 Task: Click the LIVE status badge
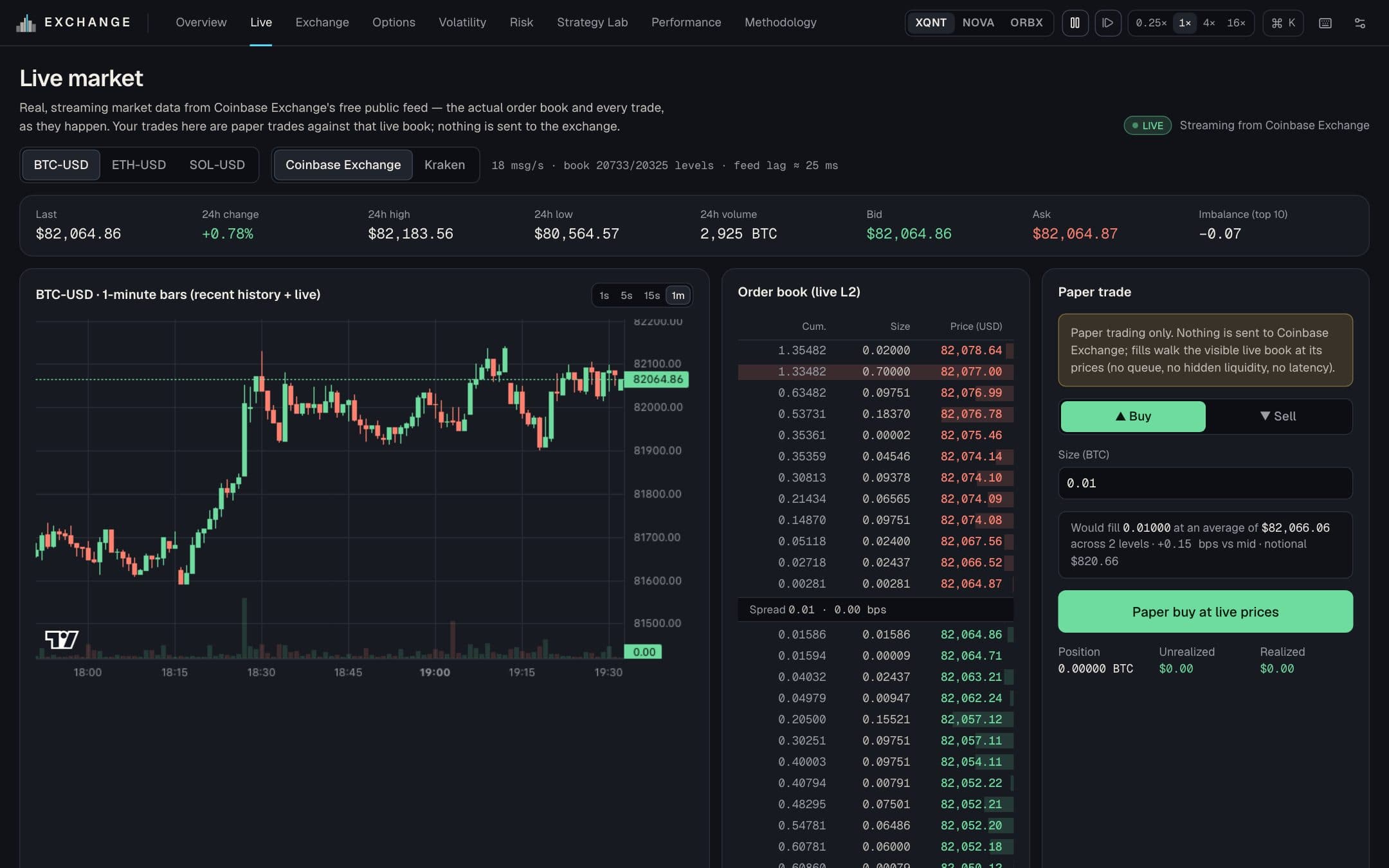(1147, 125)
